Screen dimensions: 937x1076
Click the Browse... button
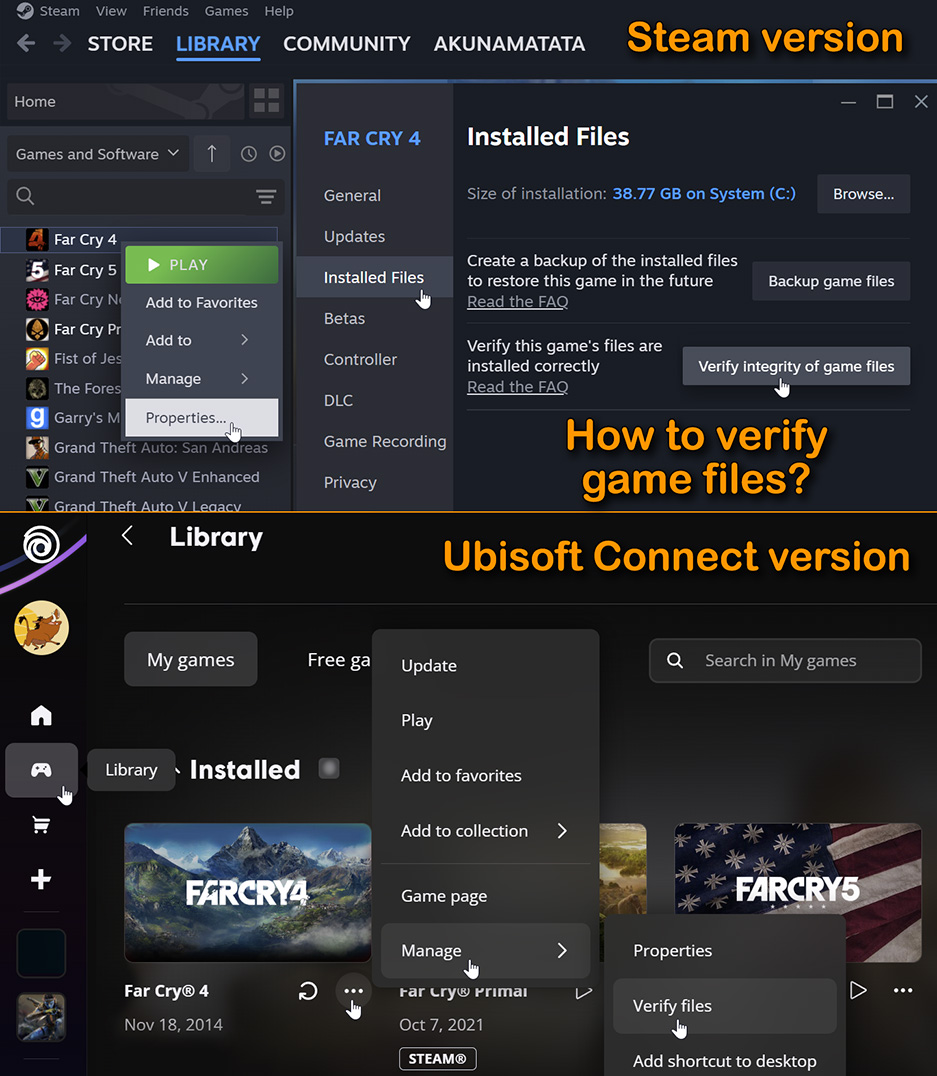click(x=864, y=194)
